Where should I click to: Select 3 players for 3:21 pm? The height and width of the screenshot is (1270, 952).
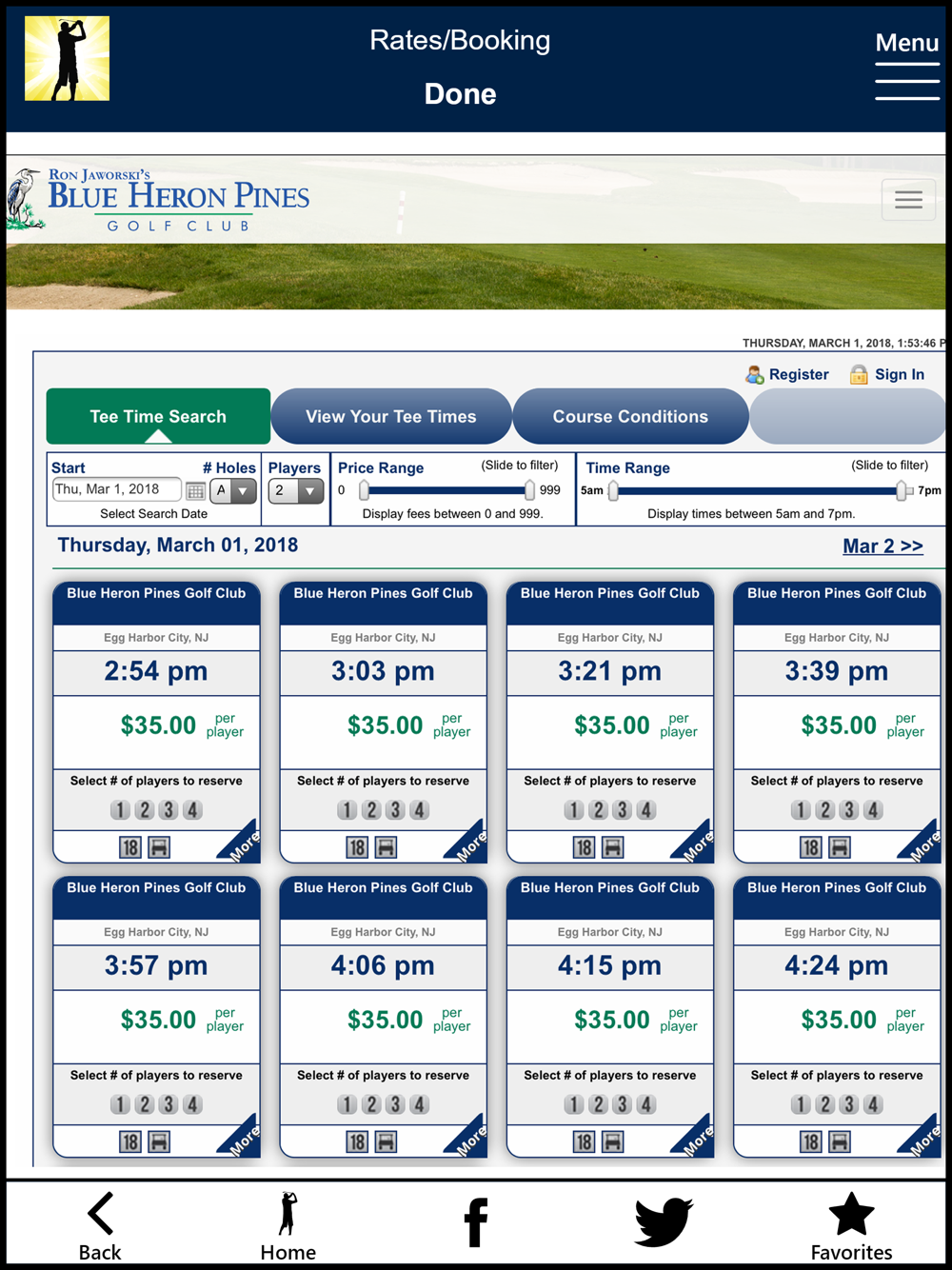coord(622,810)
